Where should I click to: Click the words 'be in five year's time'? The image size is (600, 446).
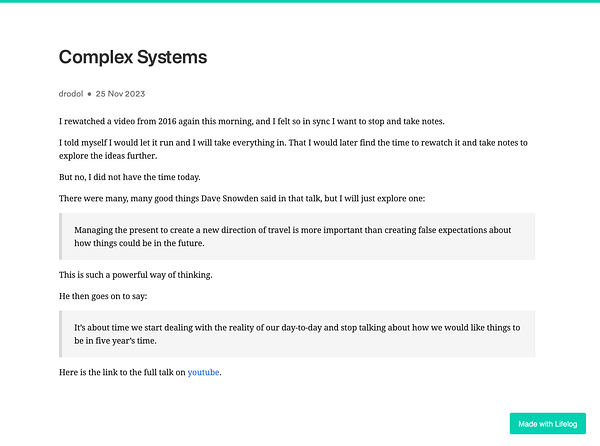tap(115, 341)
